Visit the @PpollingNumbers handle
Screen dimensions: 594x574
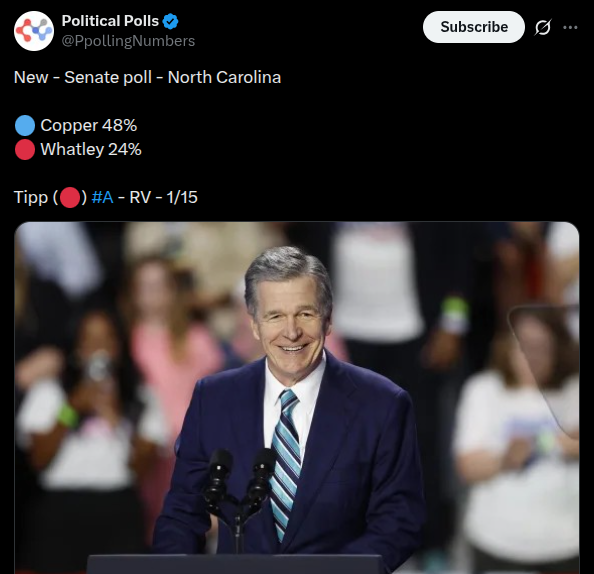(128, 41)
